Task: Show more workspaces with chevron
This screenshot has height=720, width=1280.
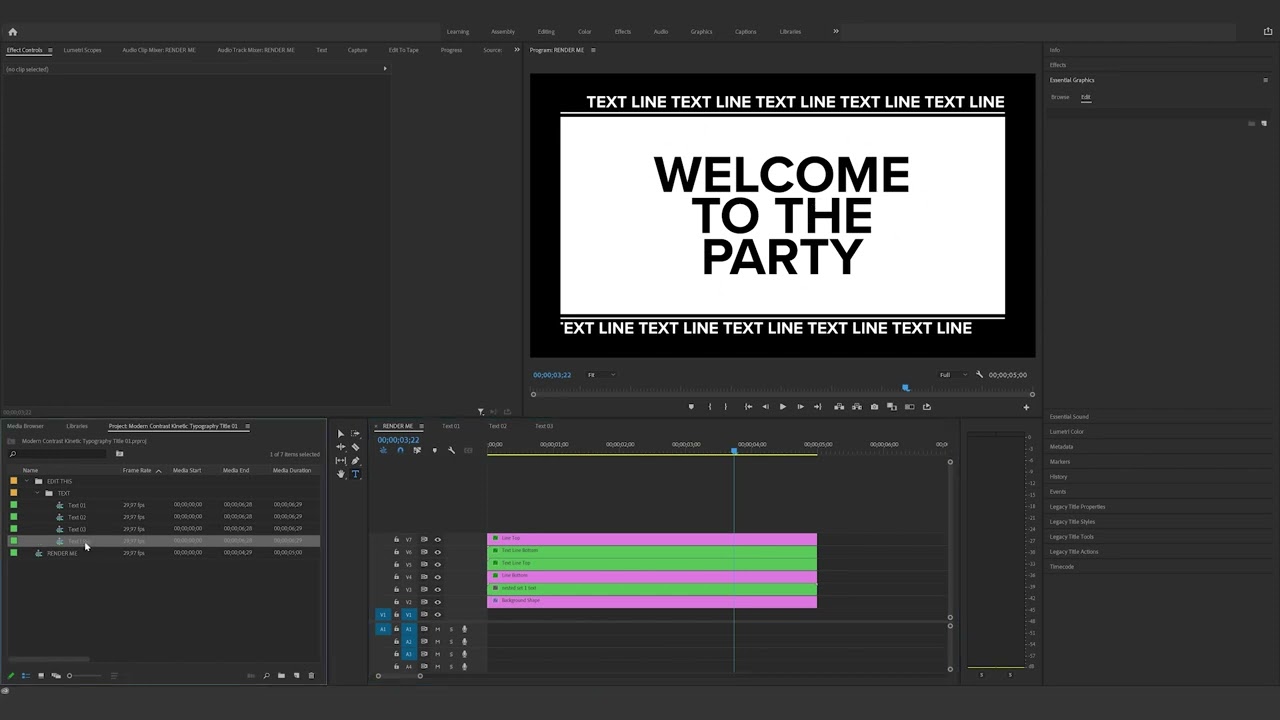Action: tap(836, 31)
